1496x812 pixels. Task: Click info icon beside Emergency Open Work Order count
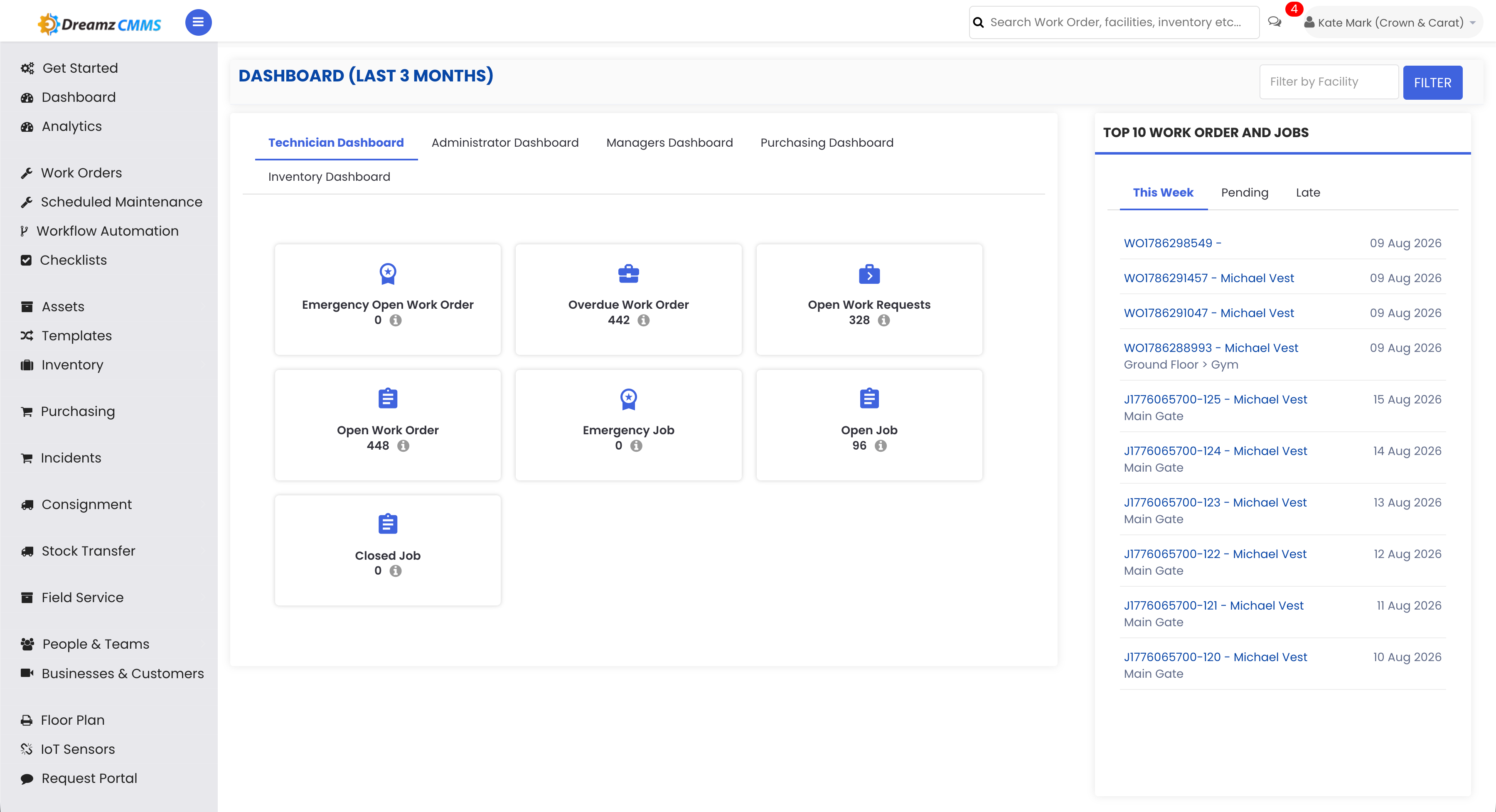tap(396, 321)
